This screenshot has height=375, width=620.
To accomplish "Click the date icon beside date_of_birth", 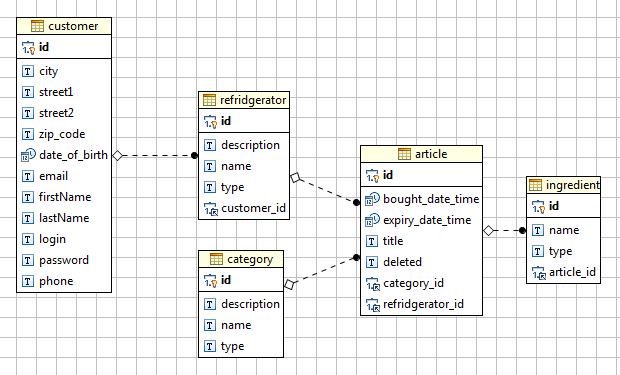I will pyautogui.click(x=28, y=155).
